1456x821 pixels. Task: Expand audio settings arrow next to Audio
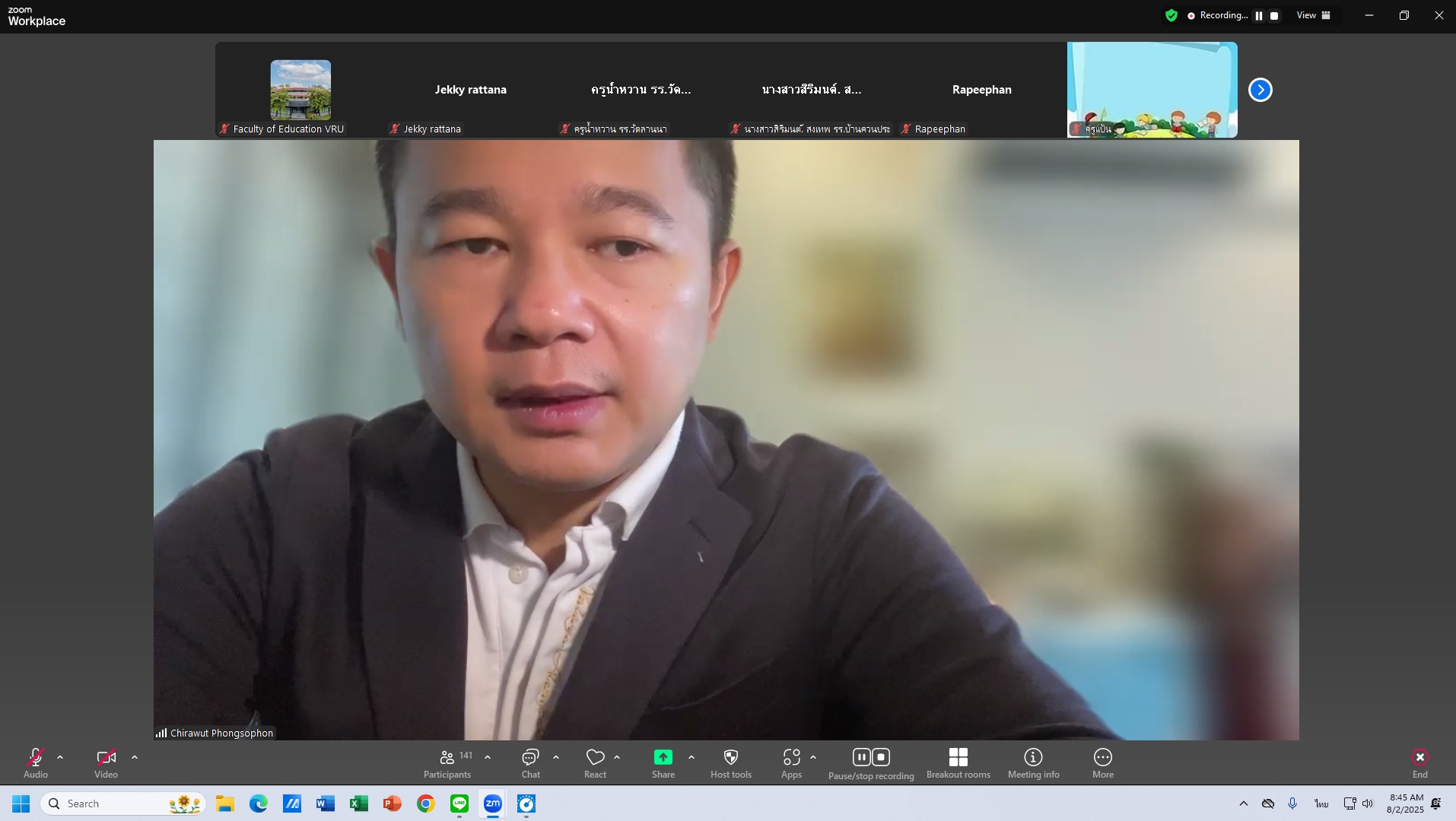click(60, 758)
